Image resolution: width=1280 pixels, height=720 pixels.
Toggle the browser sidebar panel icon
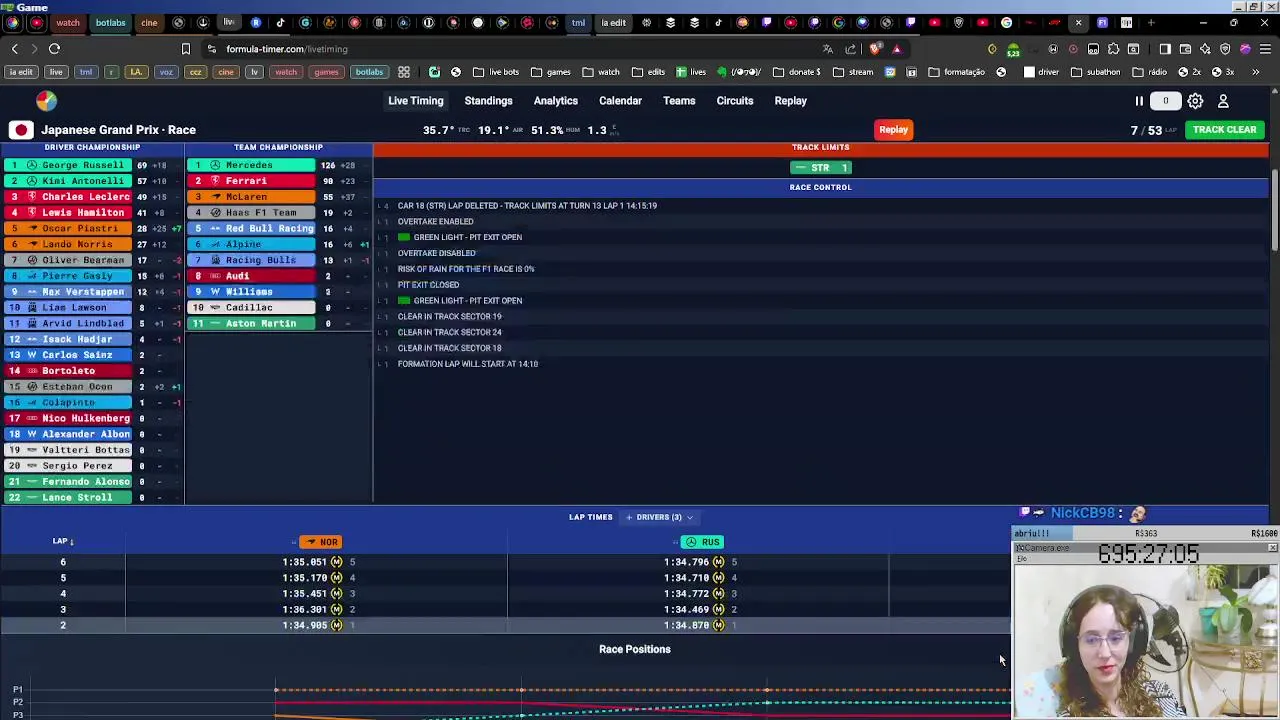point(1165,49)
